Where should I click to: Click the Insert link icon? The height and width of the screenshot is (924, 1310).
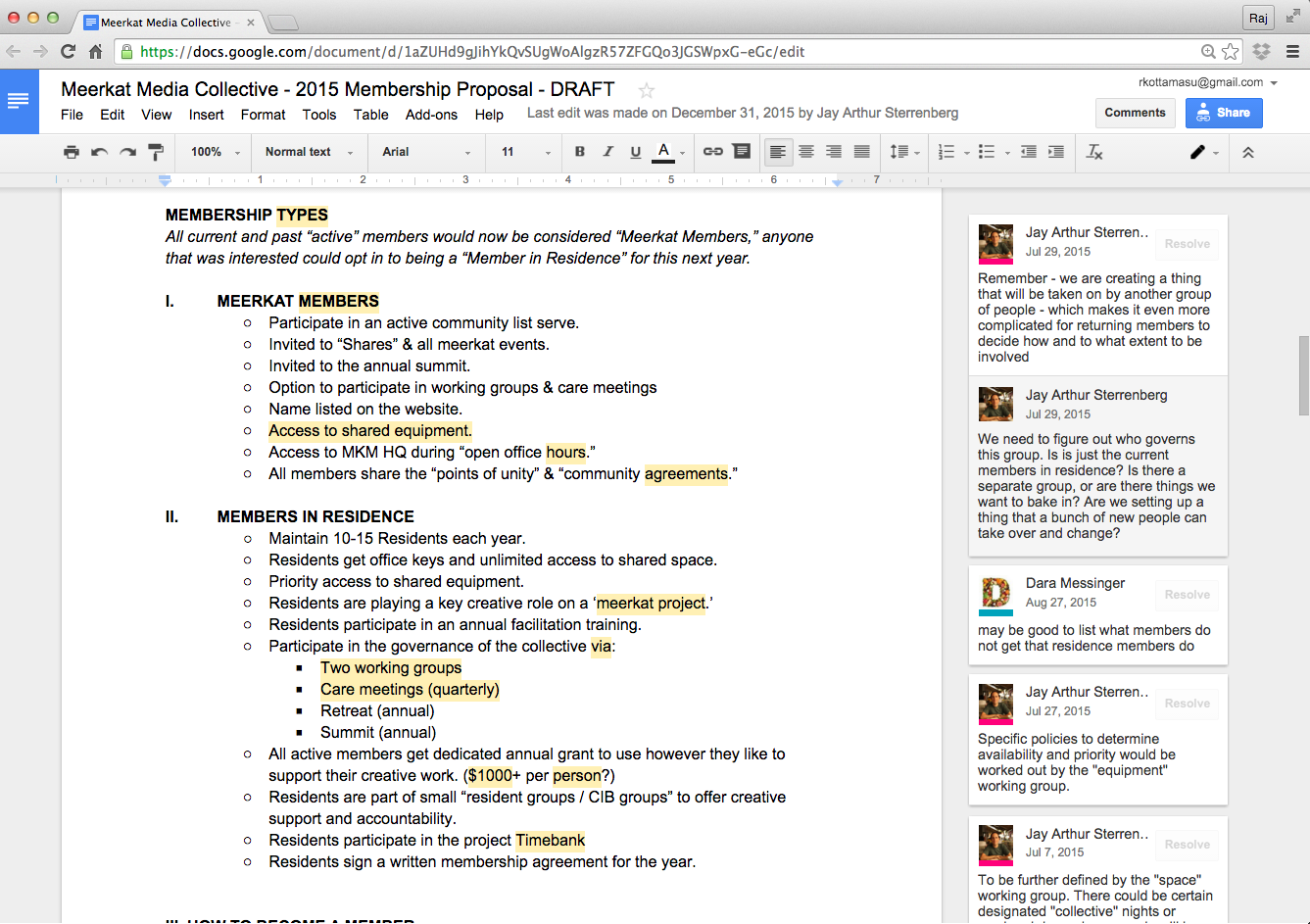(x=713, y=152)
